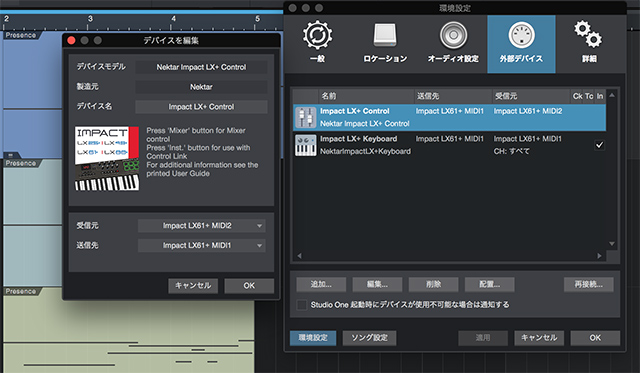The height and width of the screenshot is (373, 640).
Task: Click キャンセル in the preferences window
Action: coord(539,338)
